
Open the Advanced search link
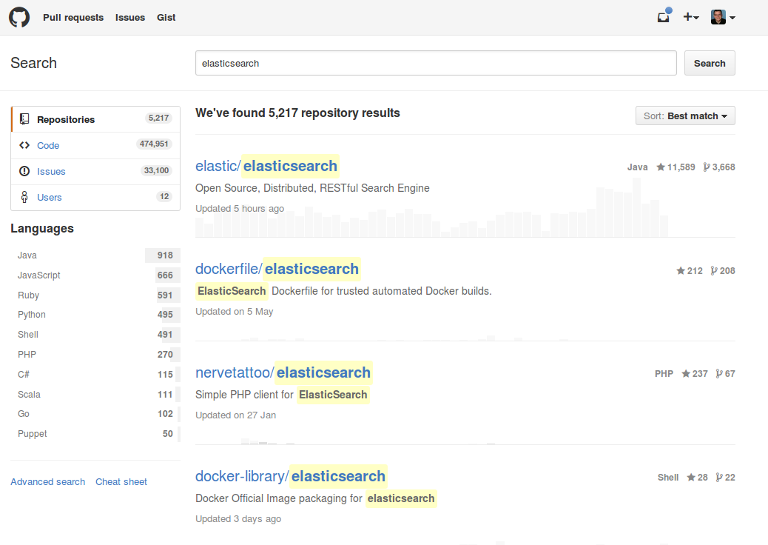(48, 482)
